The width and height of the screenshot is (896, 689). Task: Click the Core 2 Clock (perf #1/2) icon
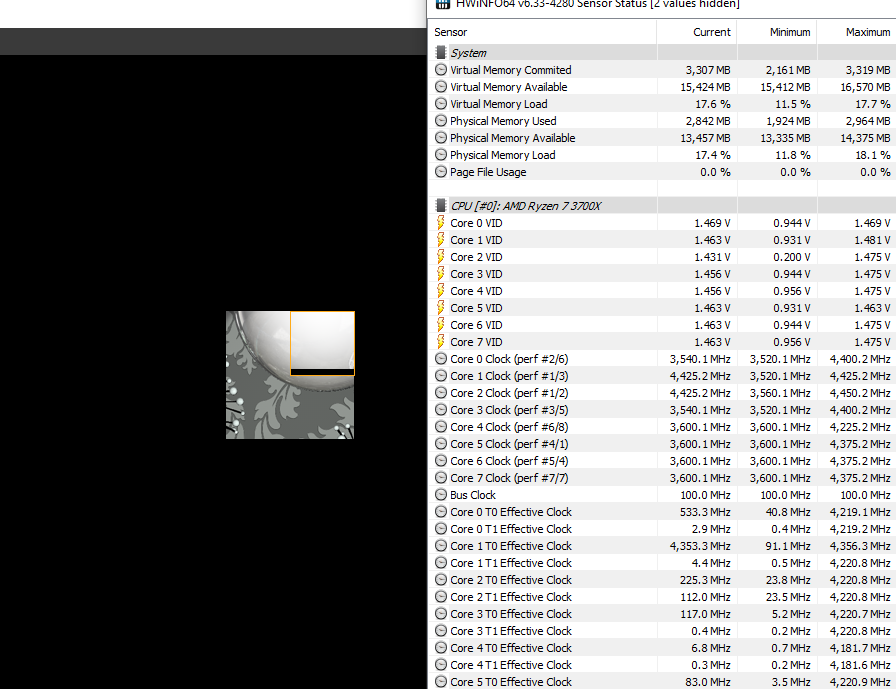coord(441,393)
